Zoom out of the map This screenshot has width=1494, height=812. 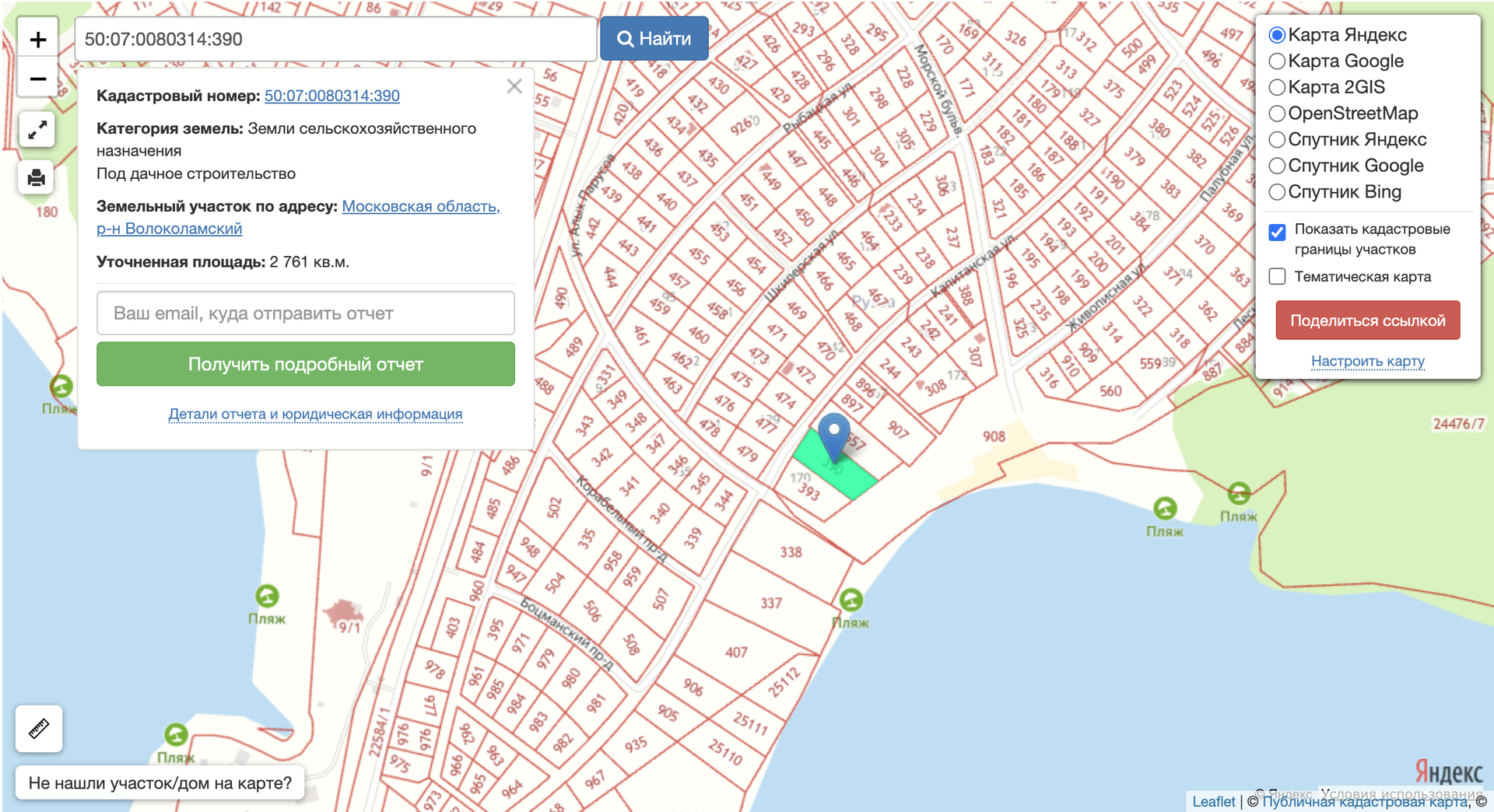pyautogui.click(x=37, y=79)
